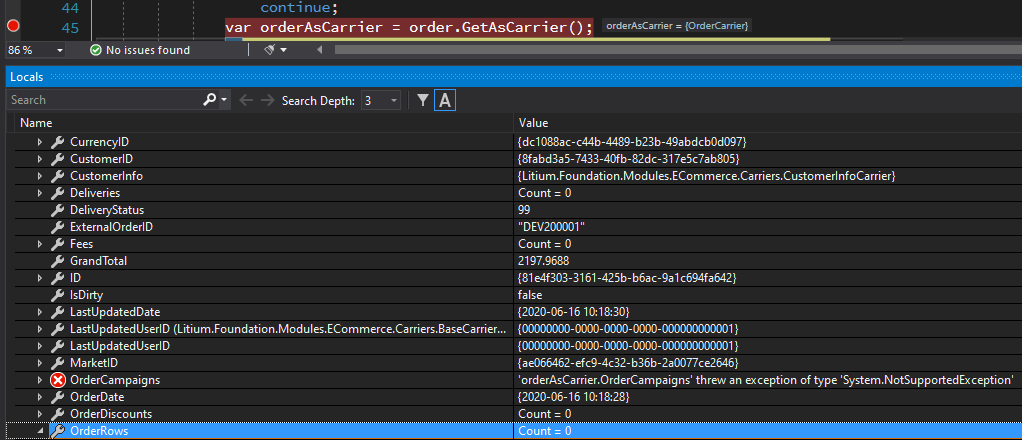Click the wrench icon beside OrderDate
1022x440 pixels.
(x=57, y=397)
